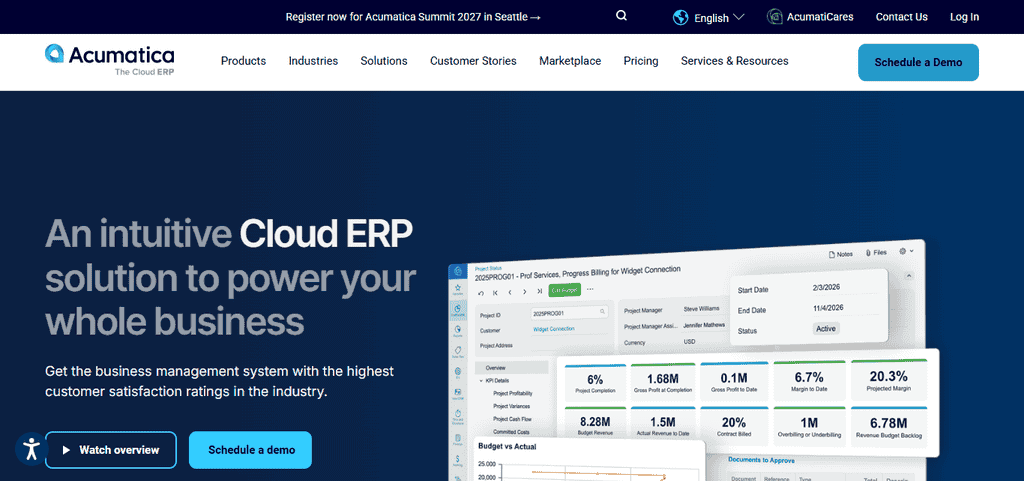Click the End Date value 11/4/2026
The height and width of the screenshot is (481, 1024).
[x=828, y=308]
